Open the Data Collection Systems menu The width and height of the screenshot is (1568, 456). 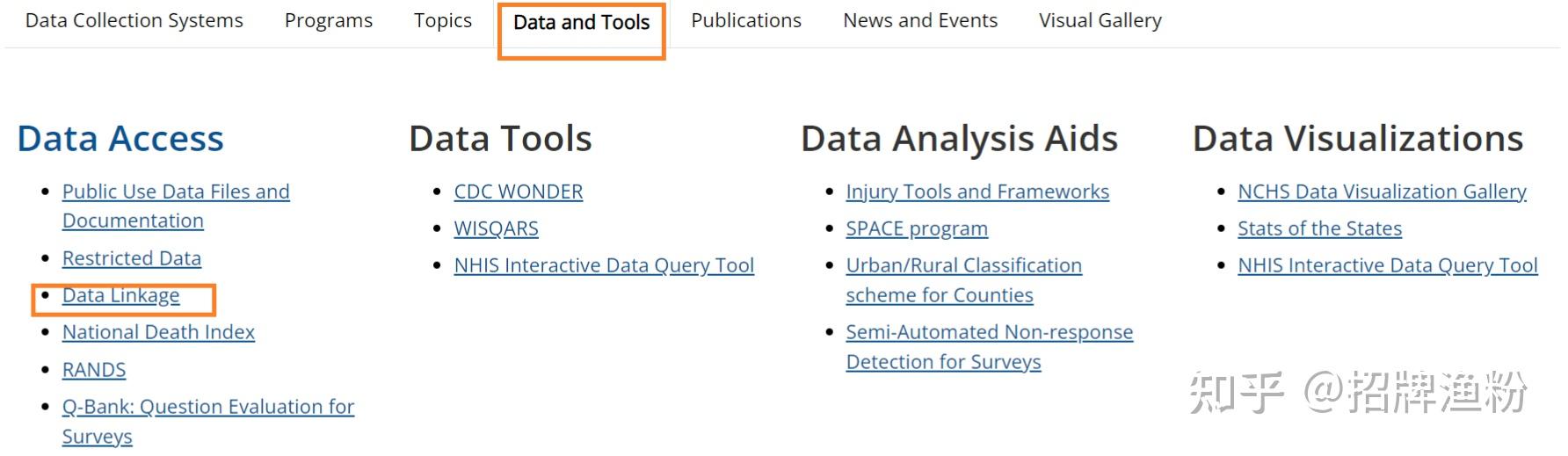click(134, 20)
